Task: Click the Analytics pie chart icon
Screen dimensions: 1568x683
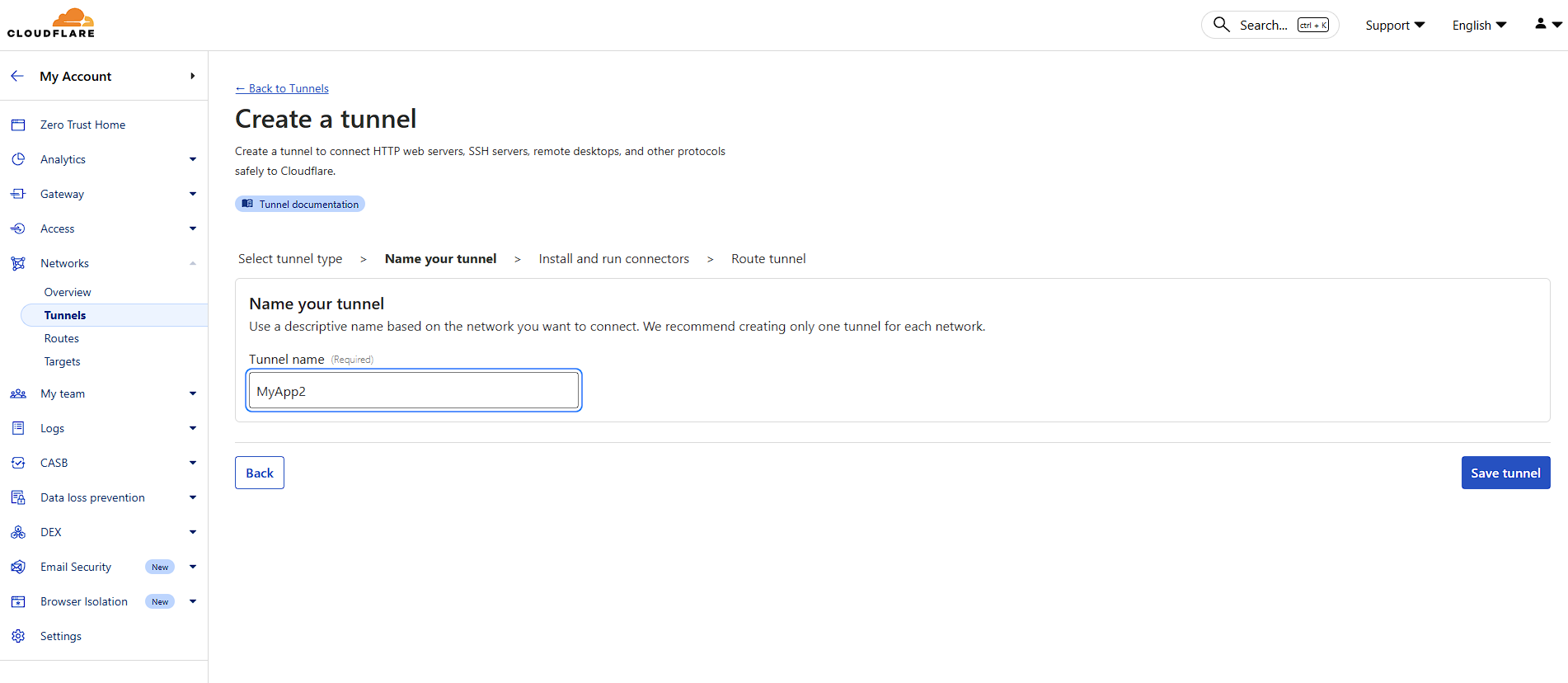Action: [x=18, y=159]
